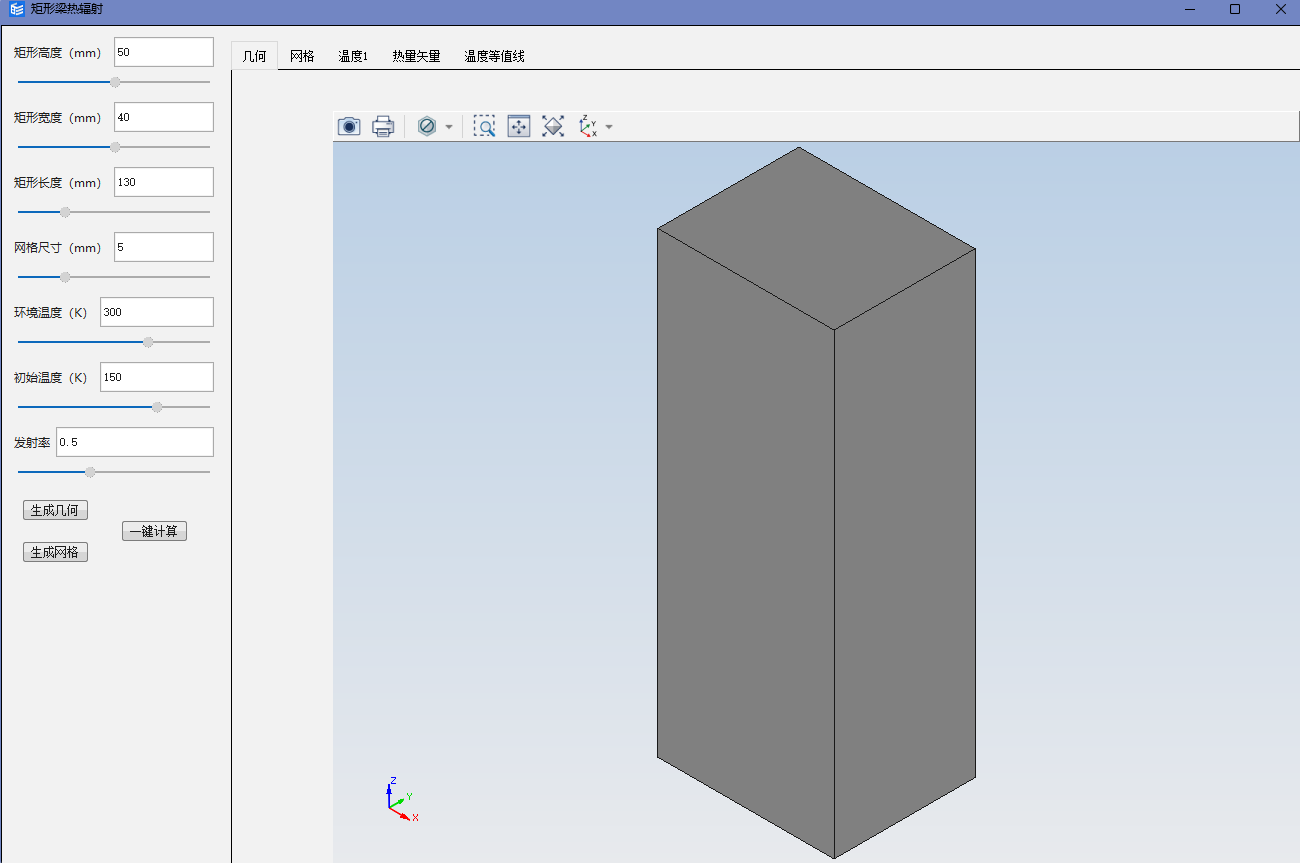
Task: Click the gray rectangular beam model
Action: pyautogui.click(x=816, y=502)
